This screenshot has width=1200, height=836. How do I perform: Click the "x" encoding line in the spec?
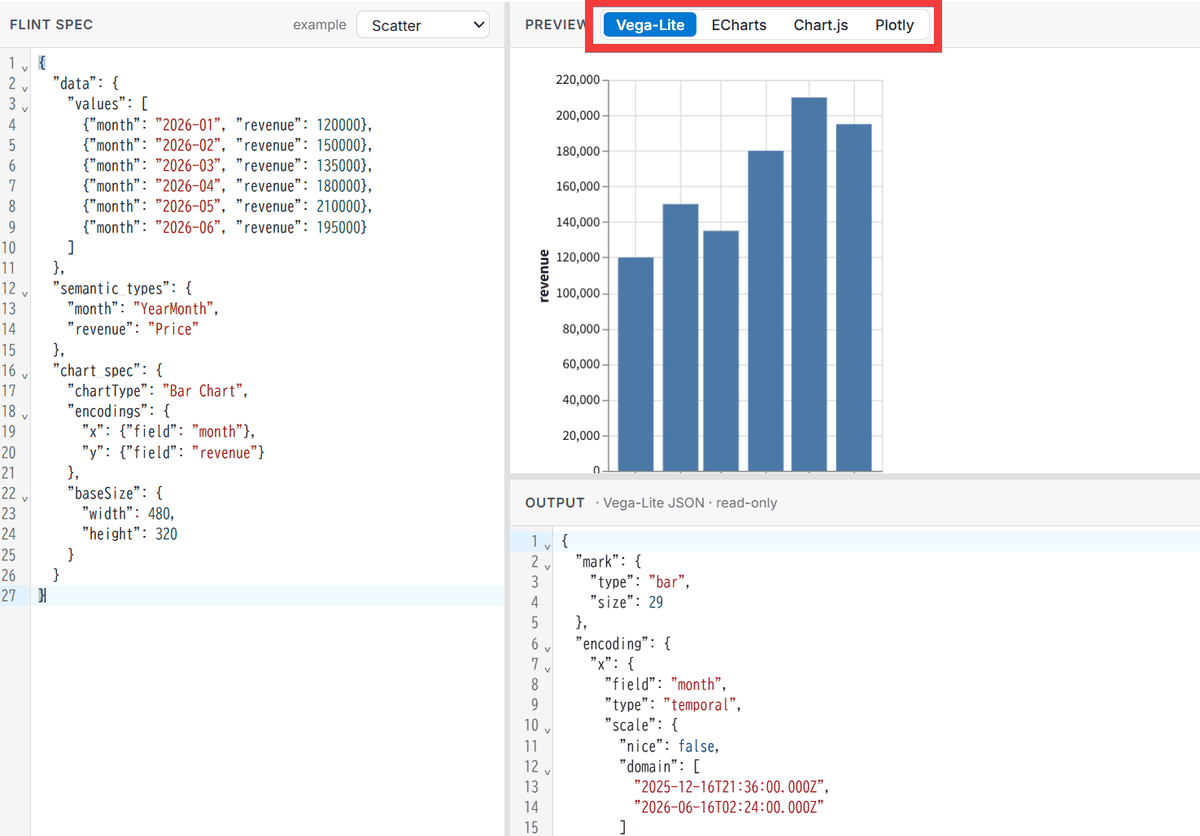tap(169, 432)
